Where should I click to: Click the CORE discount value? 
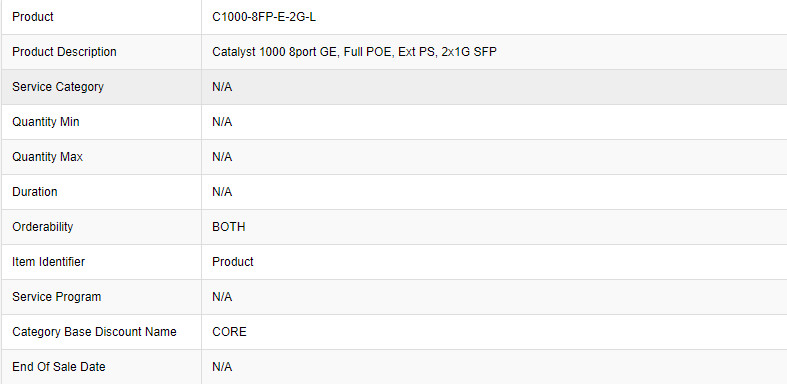coord(229,332)
